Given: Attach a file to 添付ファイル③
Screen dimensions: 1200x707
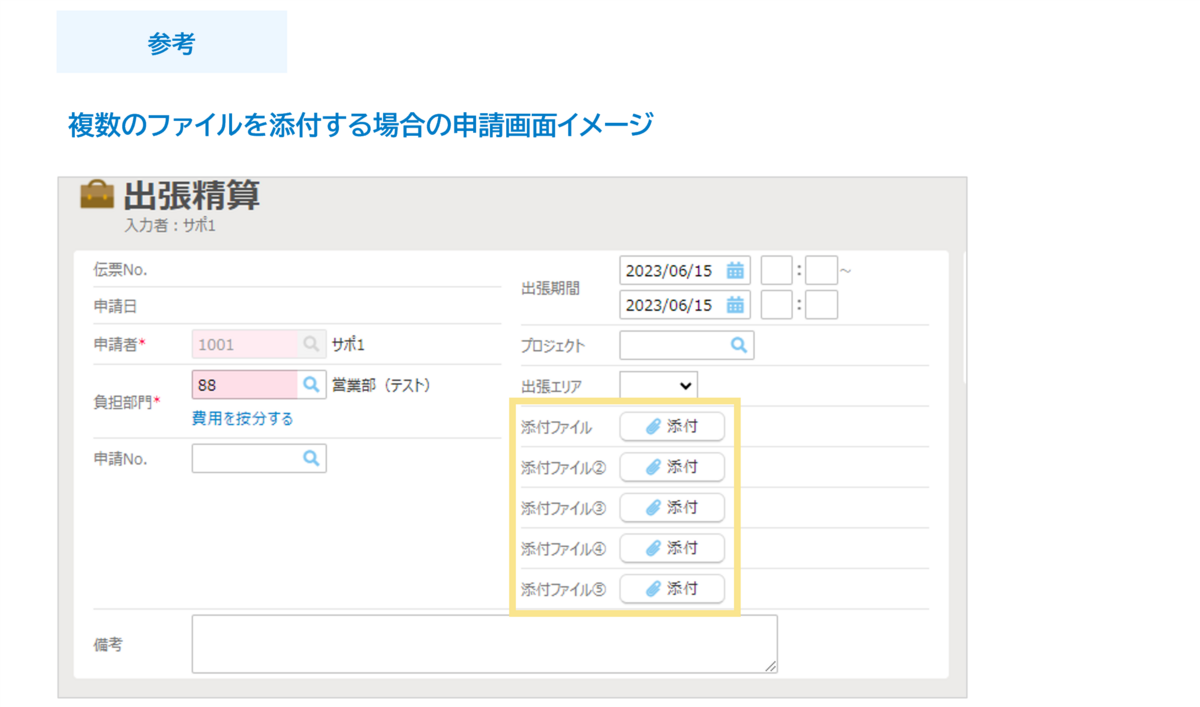Looking at the screenshot, I should pos(672,508).
